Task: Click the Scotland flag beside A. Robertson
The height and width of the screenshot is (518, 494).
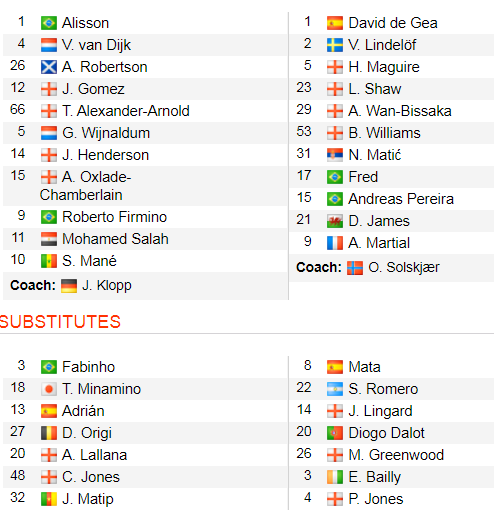Action: pyautogui.click(x=49, y=67)
